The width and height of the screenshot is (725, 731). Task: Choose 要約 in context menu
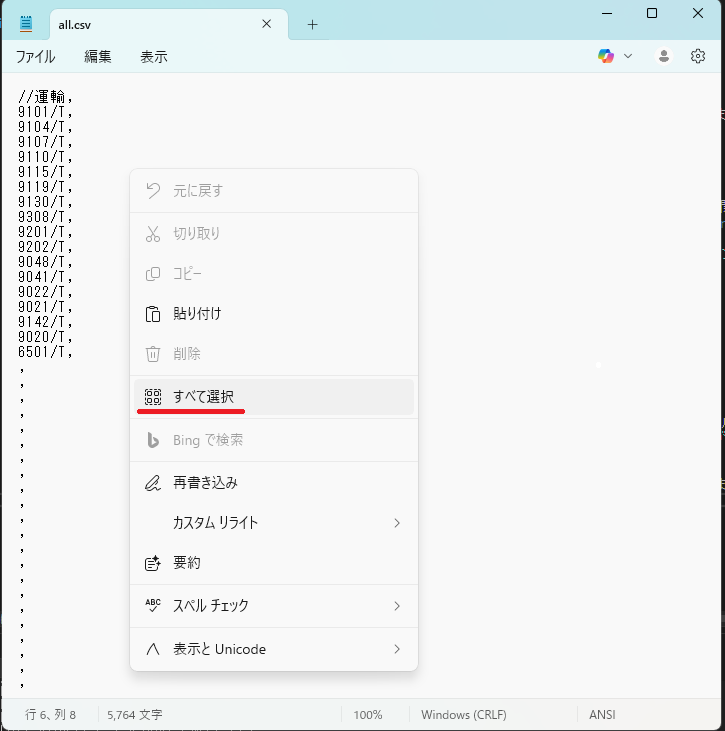click(x=274, y=563)
